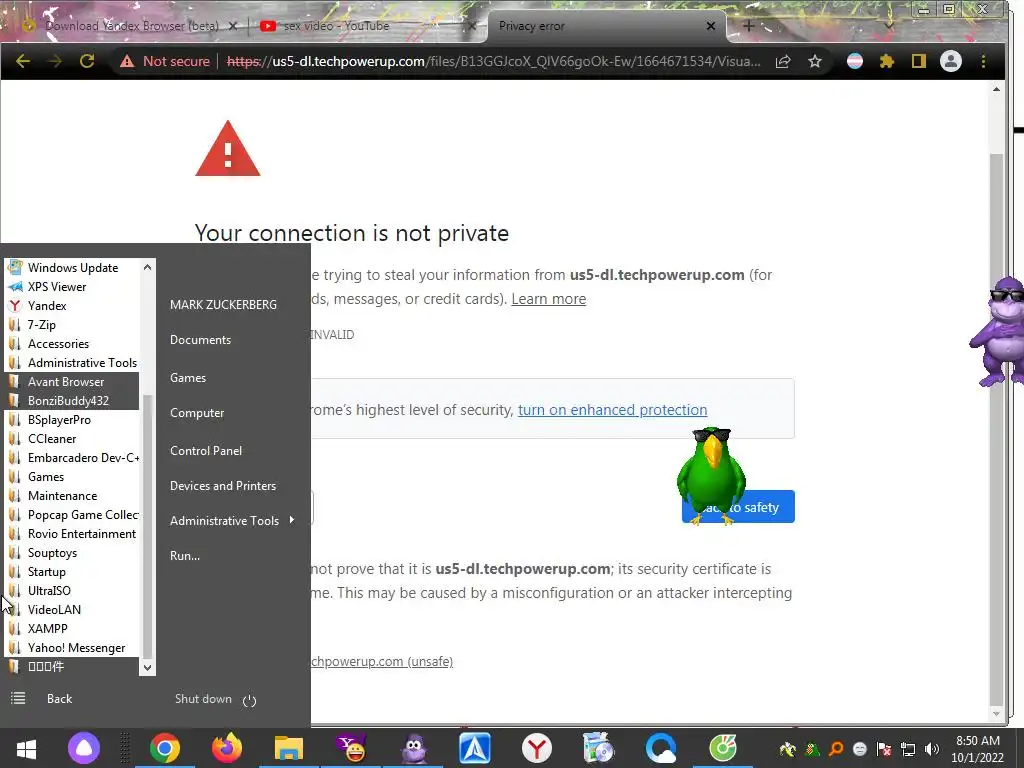
Task: Open the blue Edge-like taskbar icon
Action: (661, 748)
